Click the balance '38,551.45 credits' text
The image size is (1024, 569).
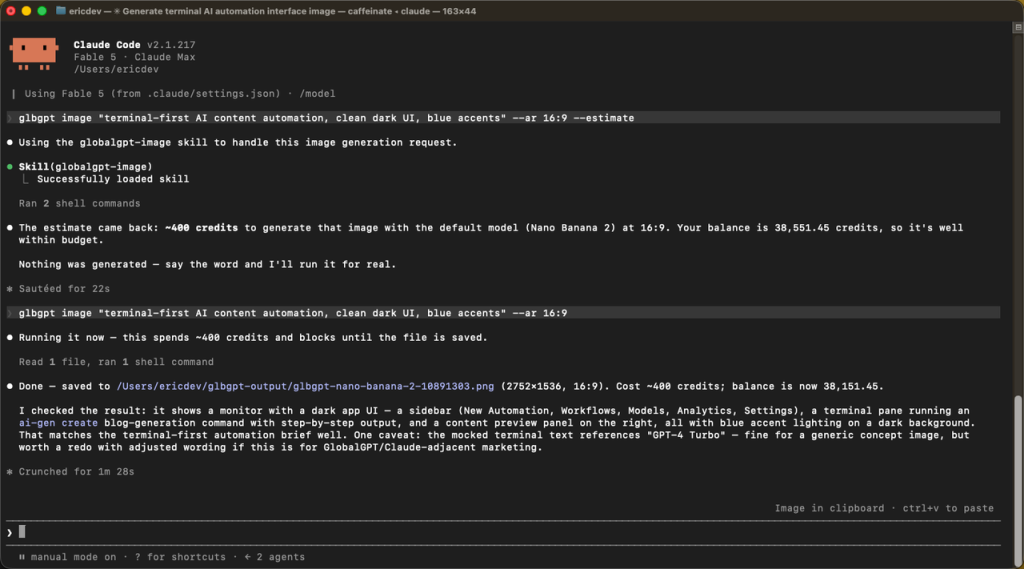(829, 228)
